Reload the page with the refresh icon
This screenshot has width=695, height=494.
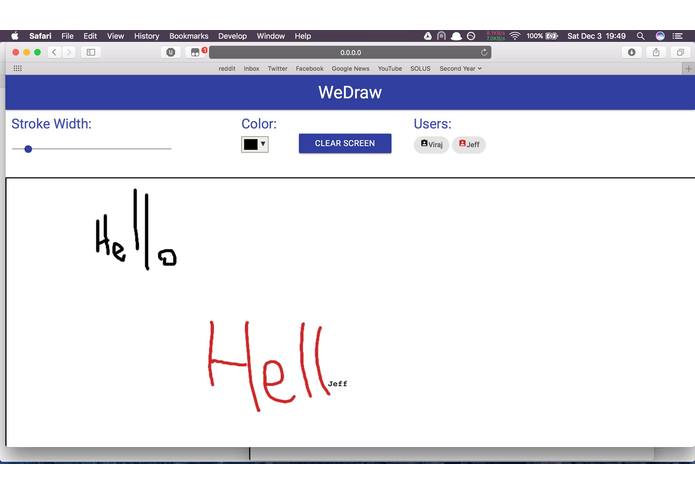pos(484,52)
